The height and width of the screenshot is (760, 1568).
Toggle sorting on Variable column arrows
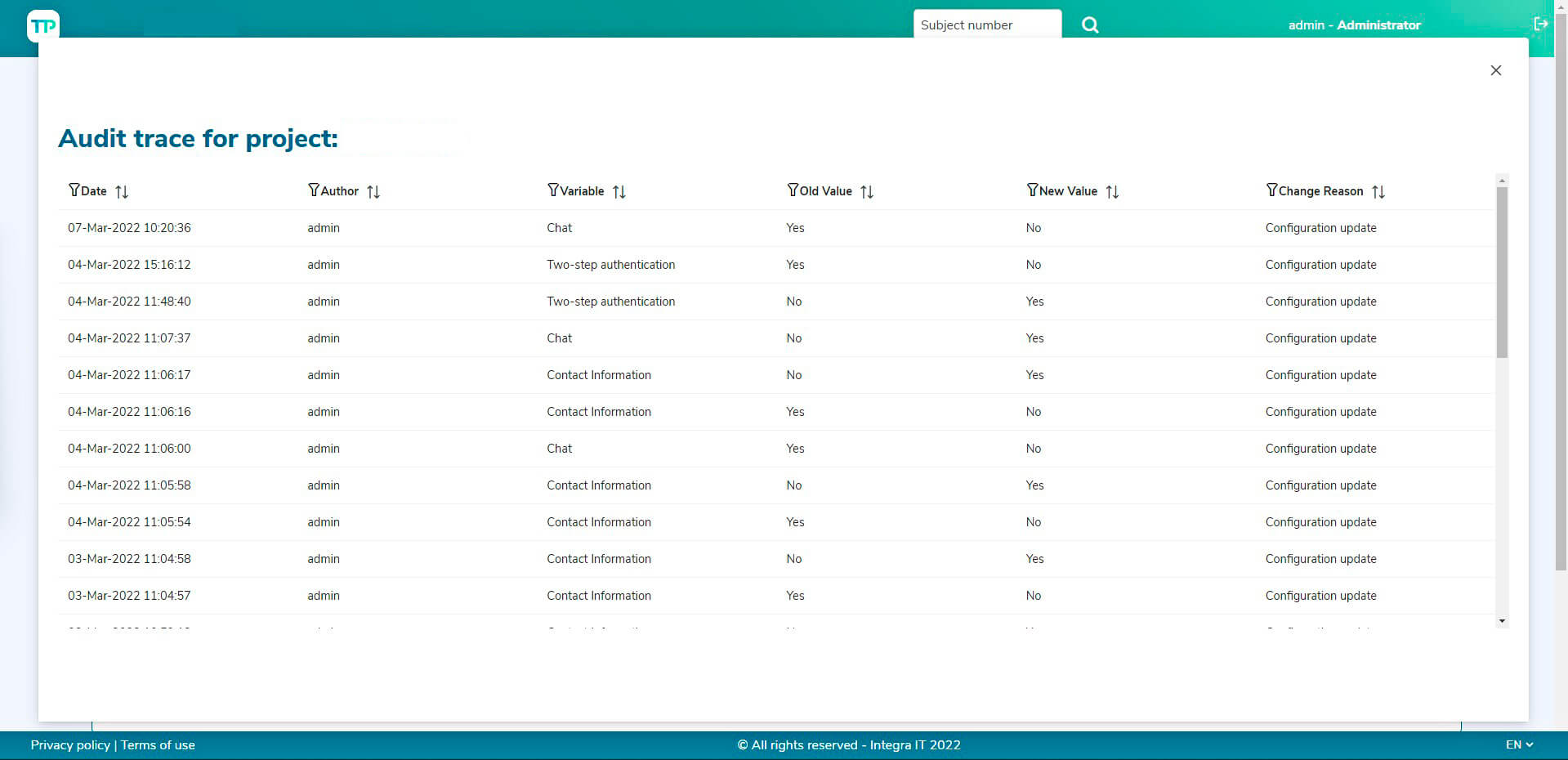pyautogui.click(x=619, y=192)
